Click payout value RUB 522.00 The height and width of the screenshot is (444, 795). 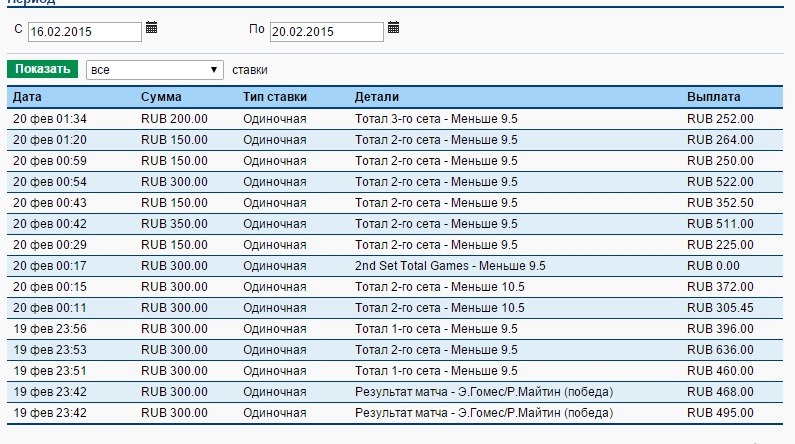coord(720,182)
